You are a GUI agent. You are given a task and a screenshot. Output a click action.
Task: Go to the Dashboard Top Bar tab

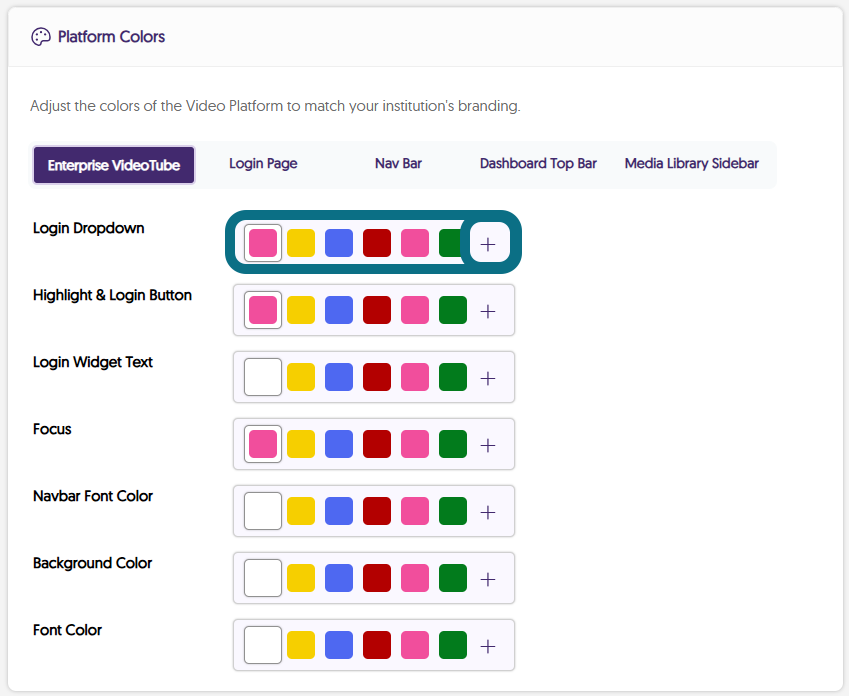pos(538,164)
